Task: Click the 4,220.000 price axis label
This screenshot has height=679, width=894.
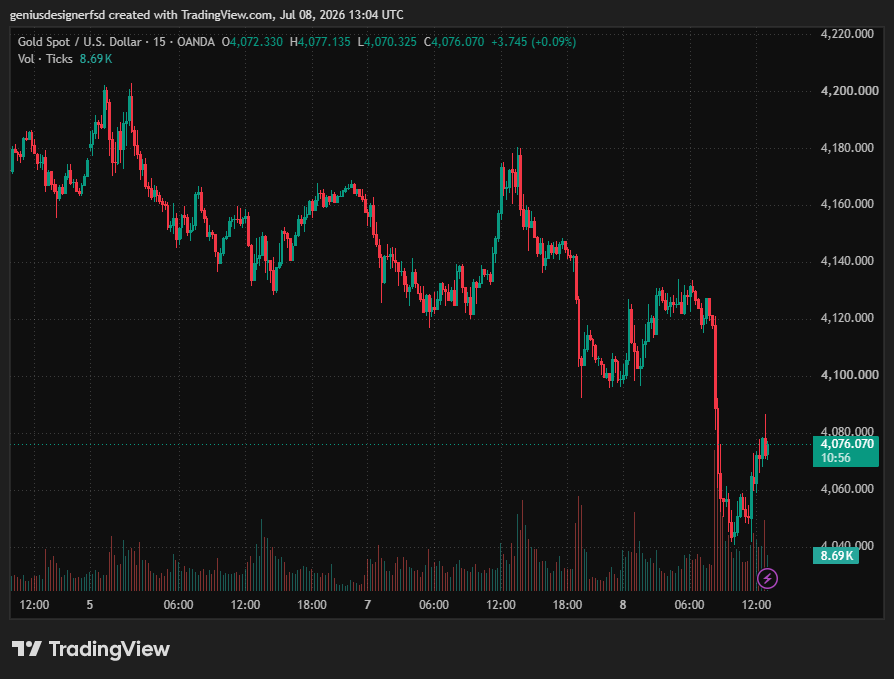Action: tap(847, 34)
